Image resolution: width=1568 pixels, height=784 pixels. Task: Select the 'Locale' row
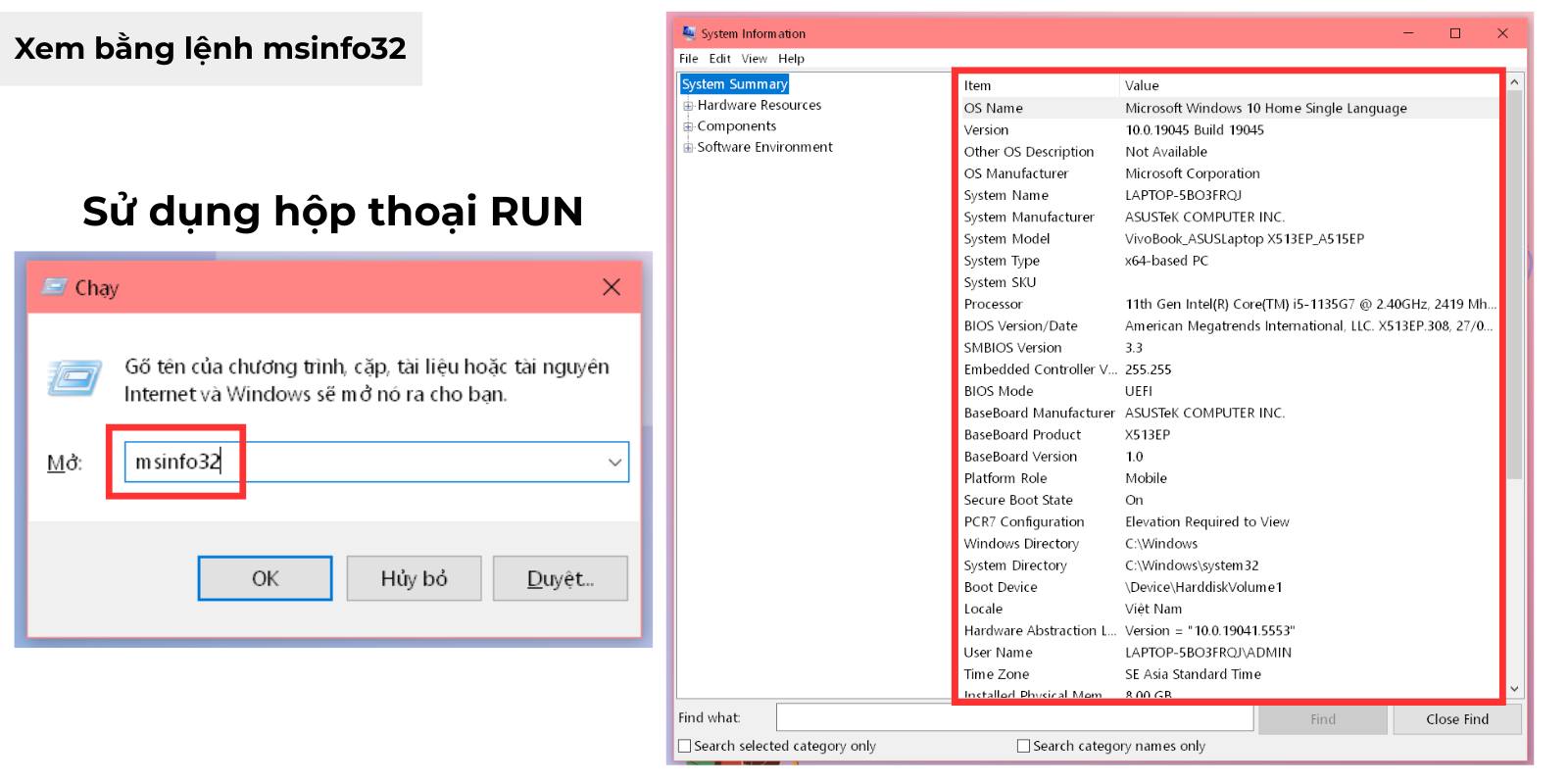(x=1228, y=609)
